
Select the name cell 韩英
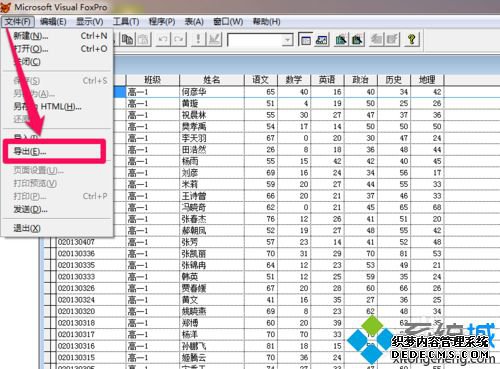212,277
